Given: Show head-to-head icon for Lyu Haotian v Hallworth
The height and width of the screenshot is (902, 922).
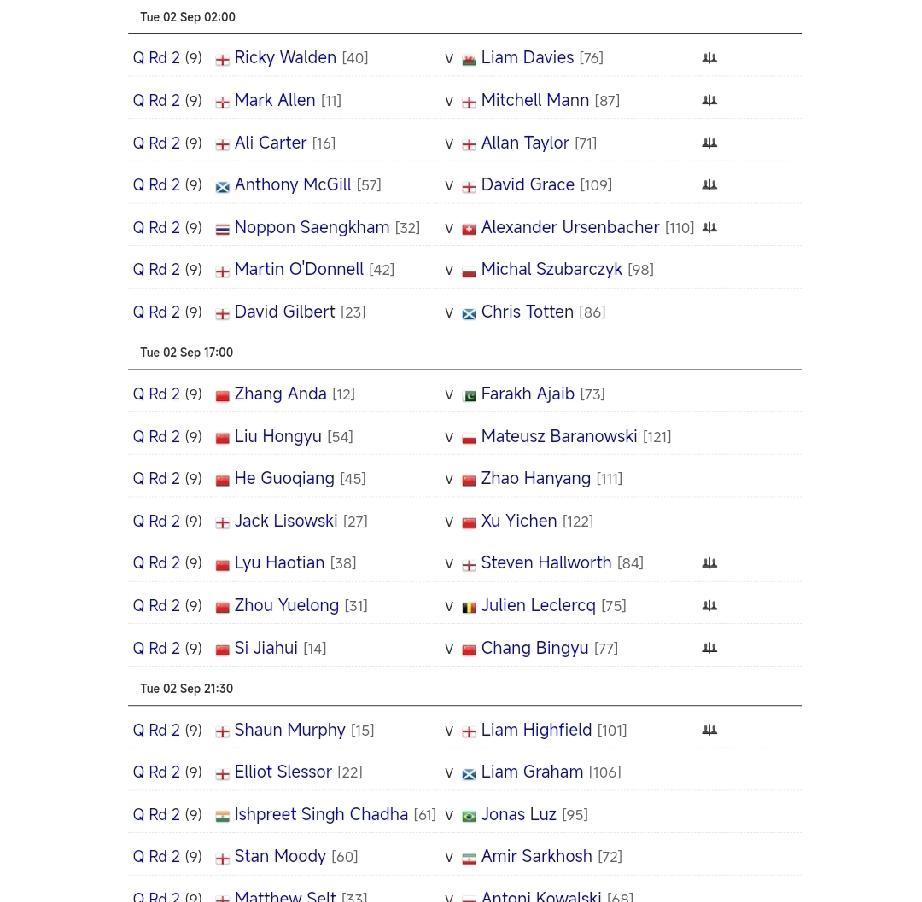Looking at the screenshot, I should click(709, 563).
